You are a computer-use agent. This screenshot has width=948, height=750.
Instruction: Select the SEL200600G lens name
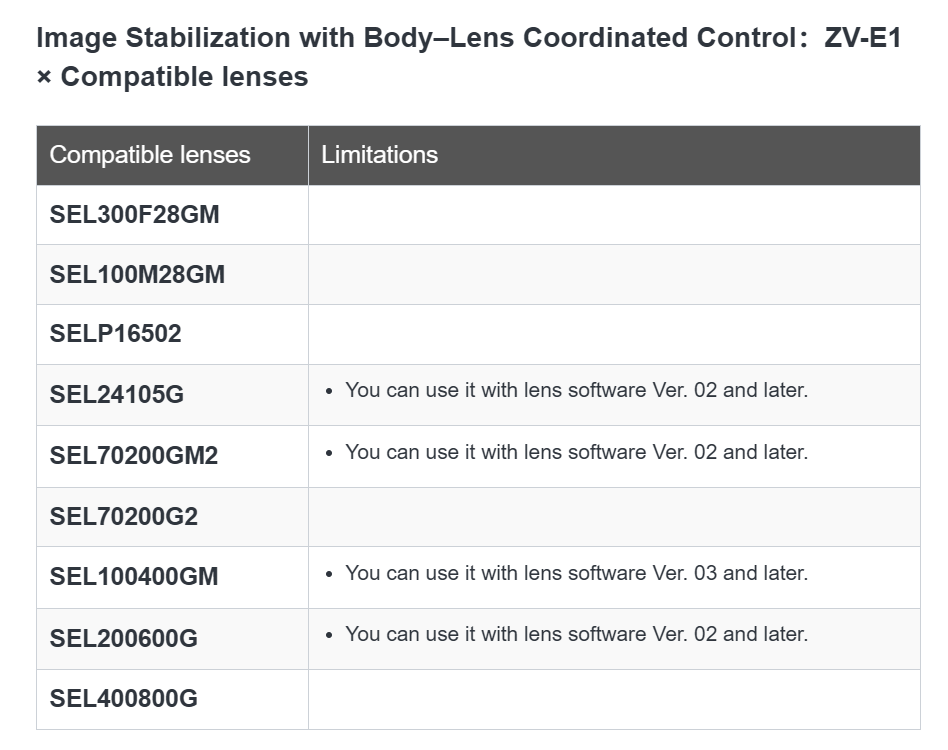pos(124,638)
